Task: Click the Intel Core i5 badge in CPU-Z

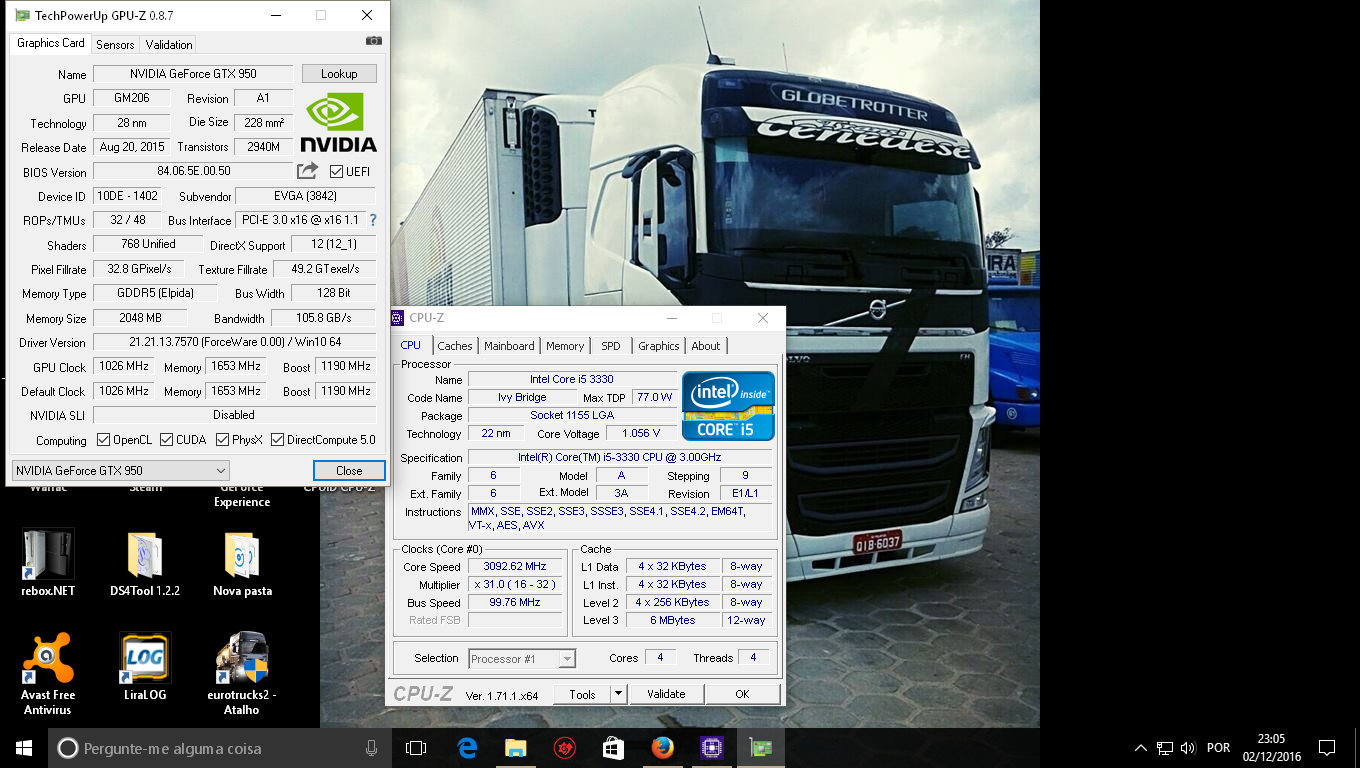Action: click(x=728, y=406)
